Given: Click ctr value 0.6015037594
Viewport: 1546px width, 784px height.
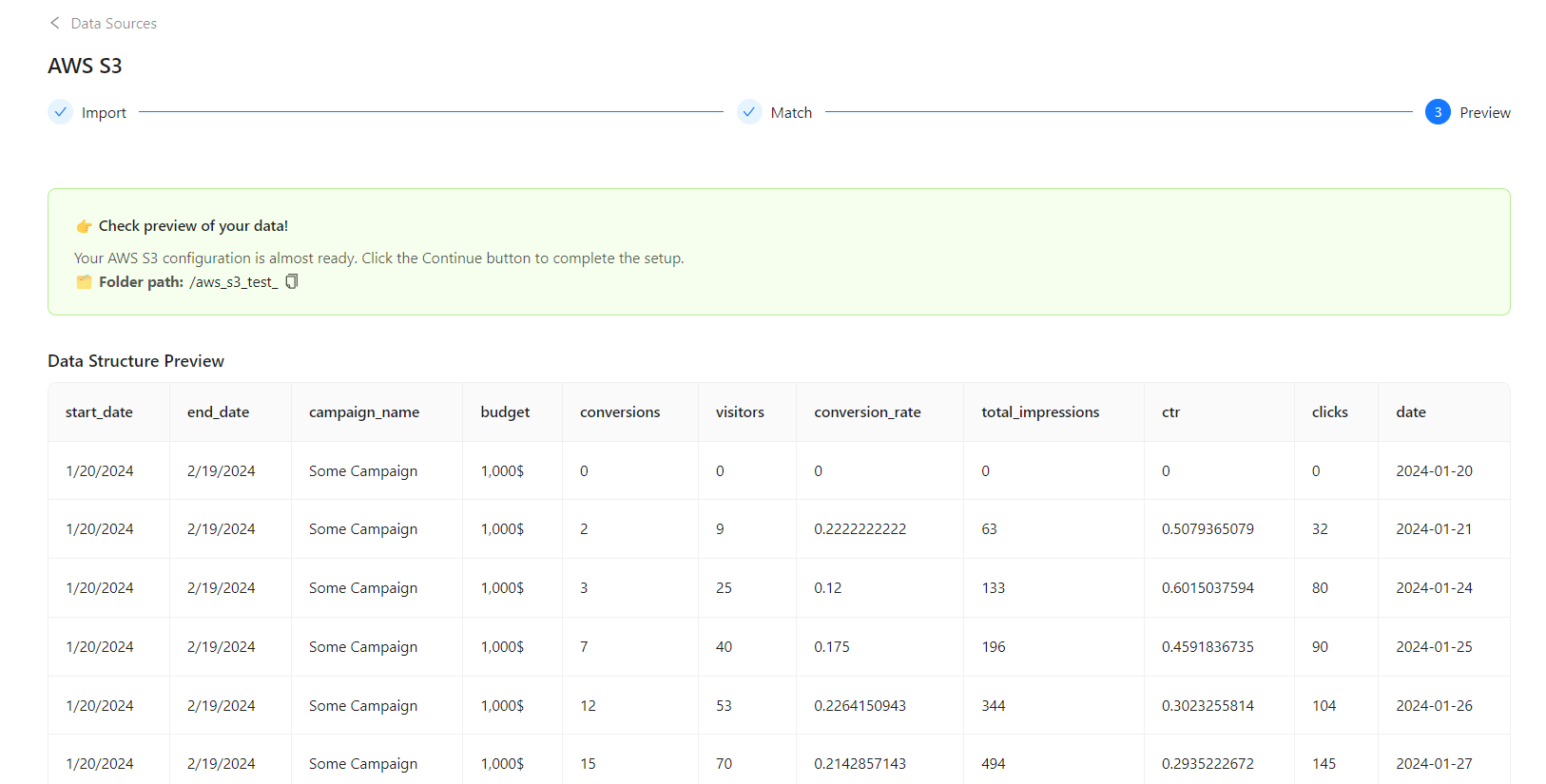Looking at the screenshot, I should click(x=1208, y=588).
